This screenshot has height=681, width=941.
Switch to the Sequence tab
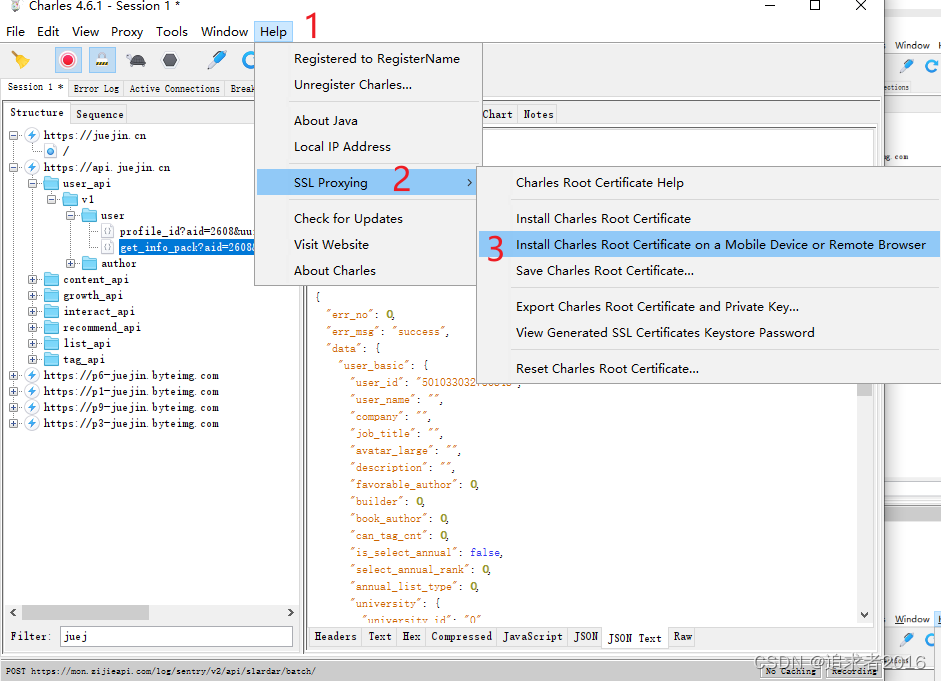[100, 114]
